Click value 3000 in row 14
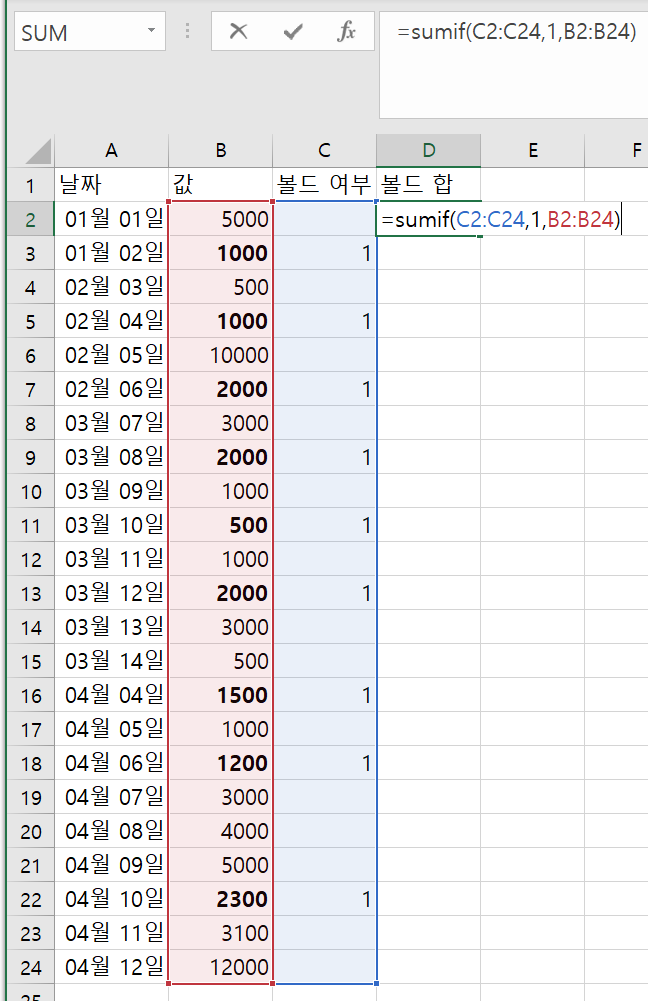 pyautogui.click(x=220, y=628)
